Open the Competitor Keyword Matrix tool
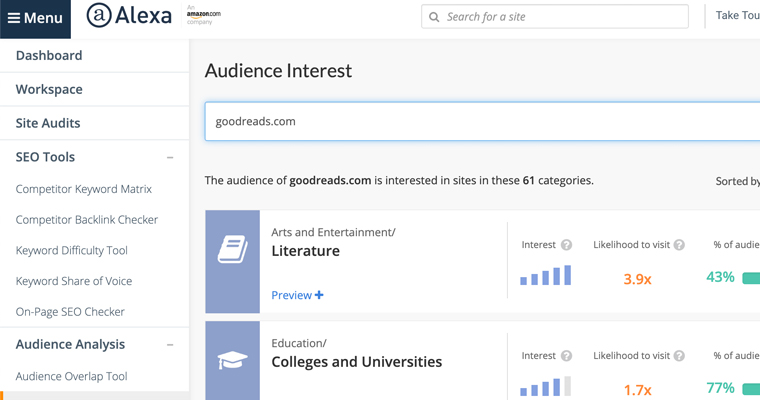760x400 pixels. 84,189
